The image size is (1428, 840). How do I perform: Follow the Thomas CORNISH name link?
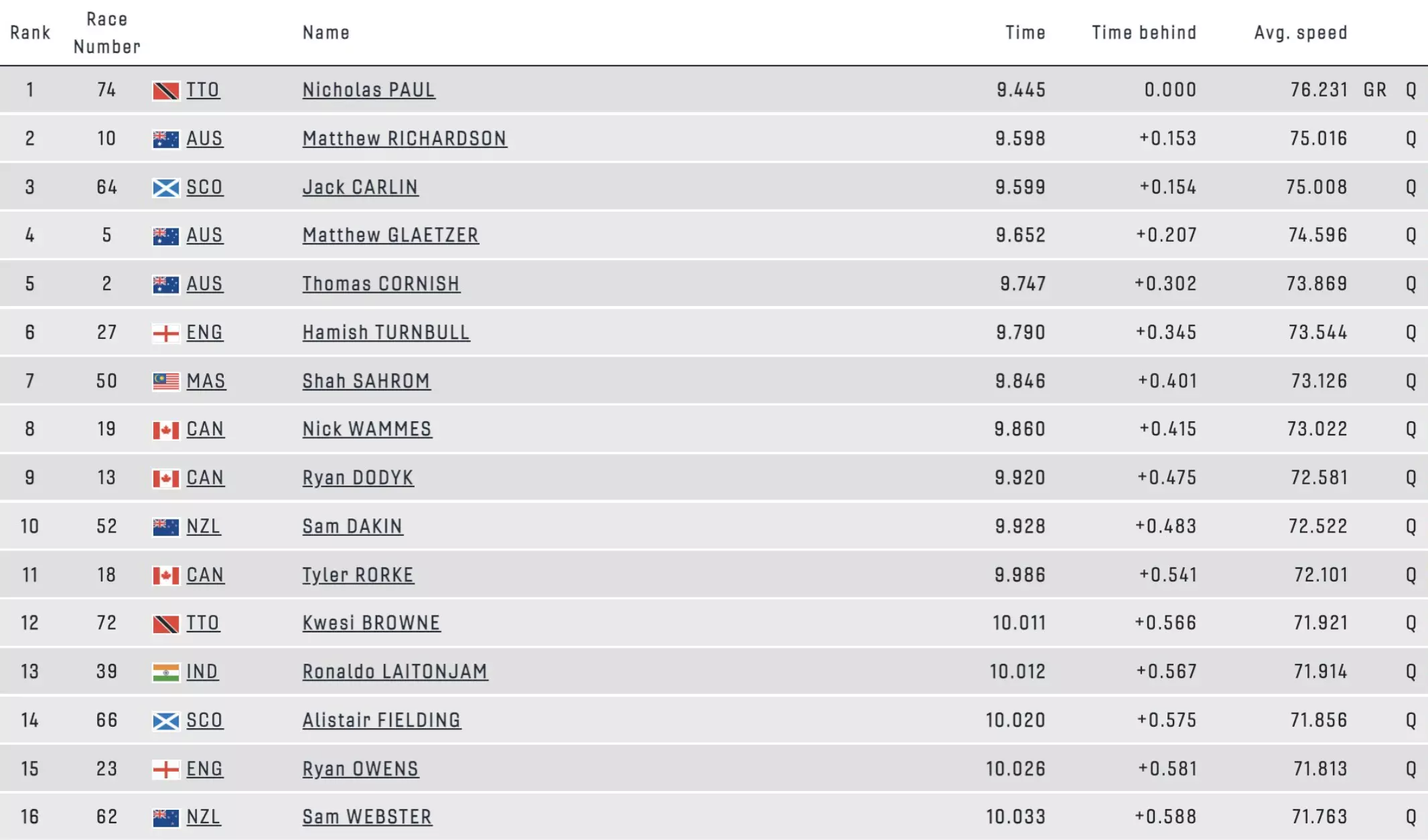tap(380, 284)
